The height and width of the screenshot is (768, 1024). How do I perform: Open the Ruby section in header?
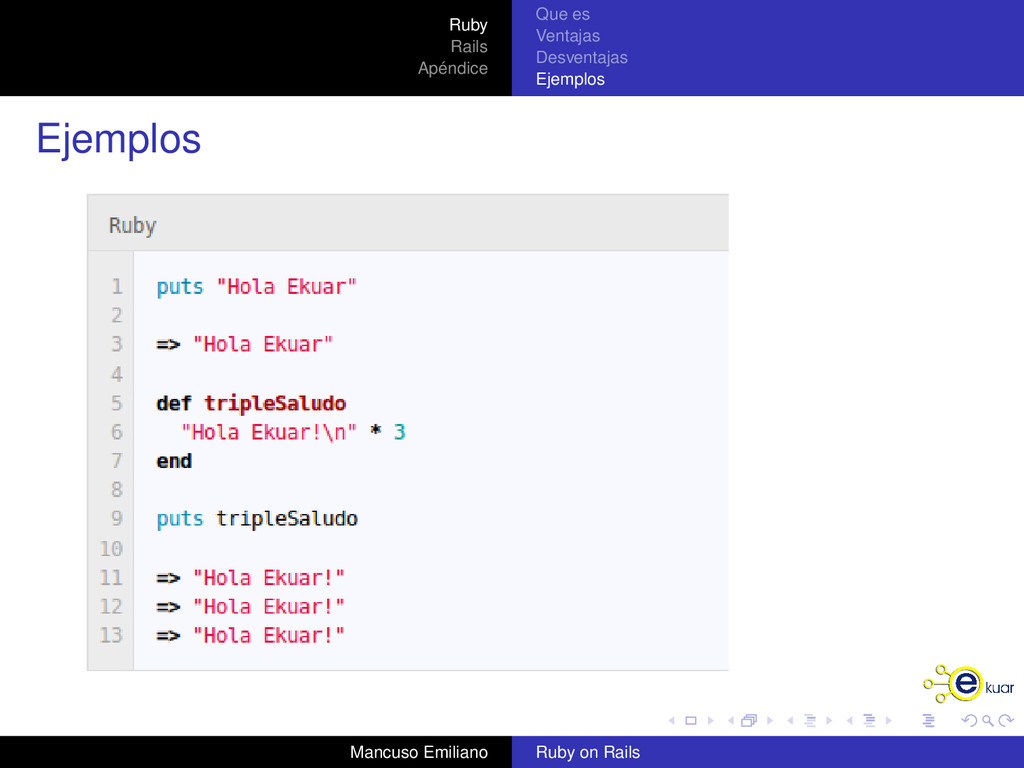pyautogui.click(x=468, y=25)
